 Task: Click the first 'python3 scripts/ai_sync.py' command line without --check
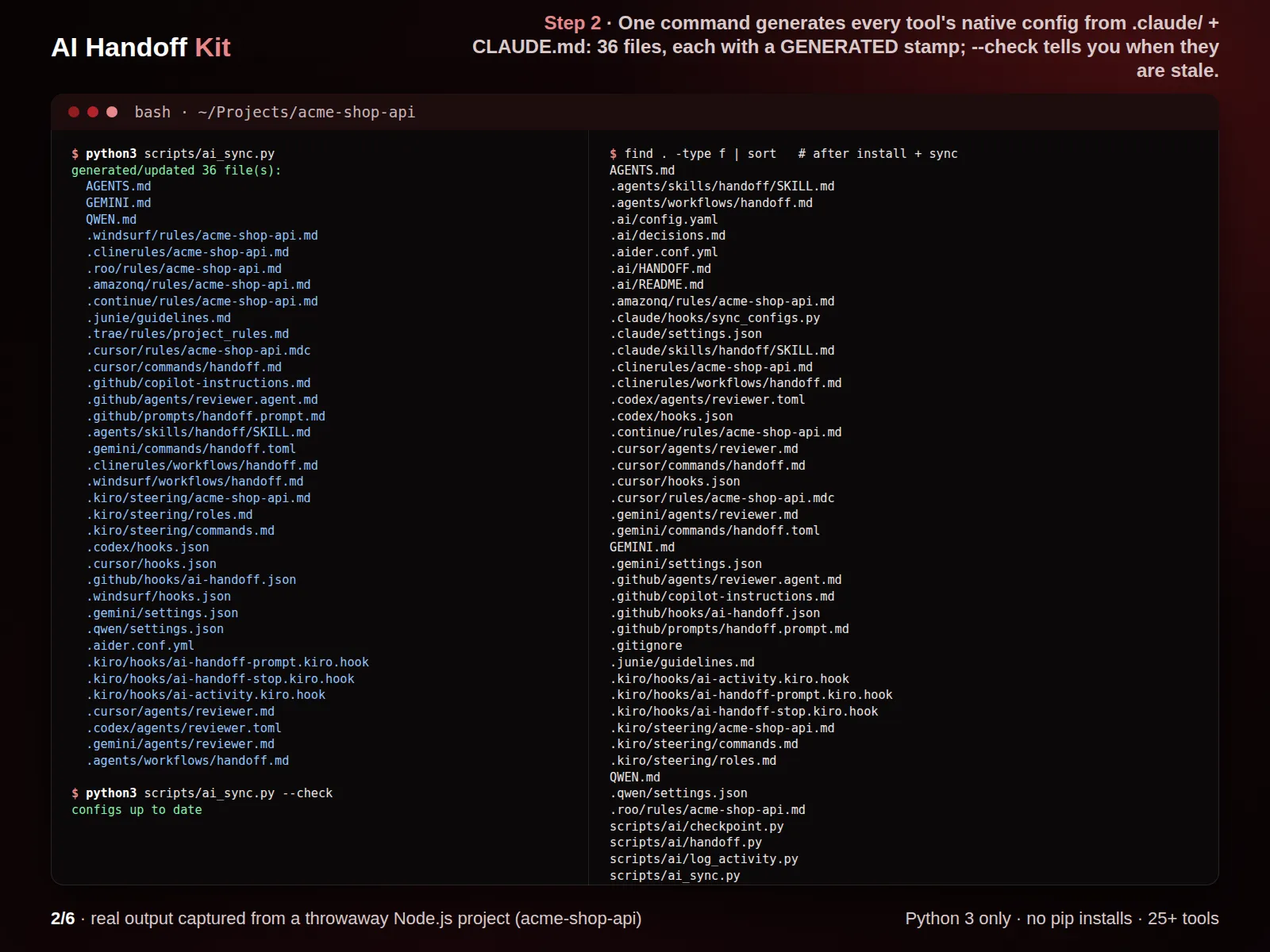pyautogui.click(x=173, y=154)
